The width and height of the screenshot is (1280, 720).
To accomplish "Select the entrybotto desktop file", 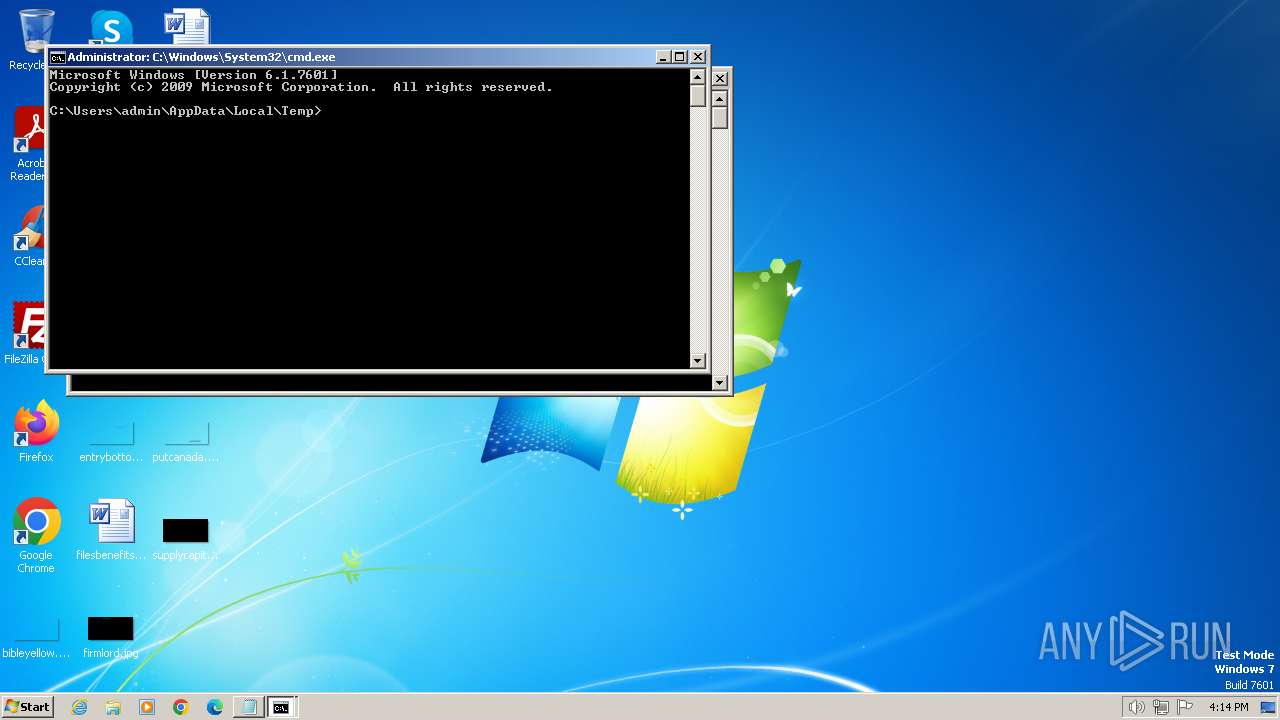I will click(x=111, y=441).
